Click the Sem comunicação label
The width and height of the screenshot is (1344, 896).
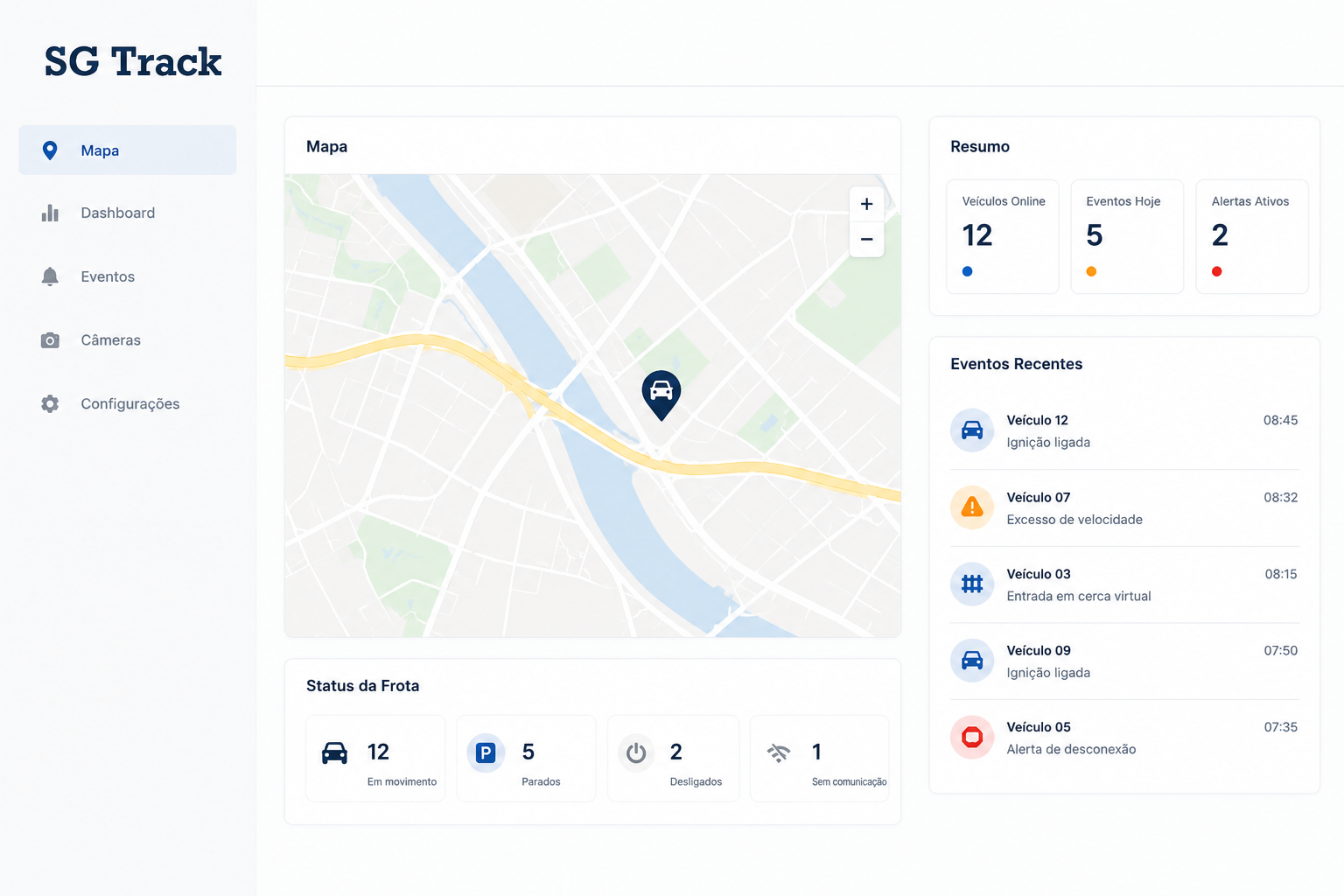(849, 781)
